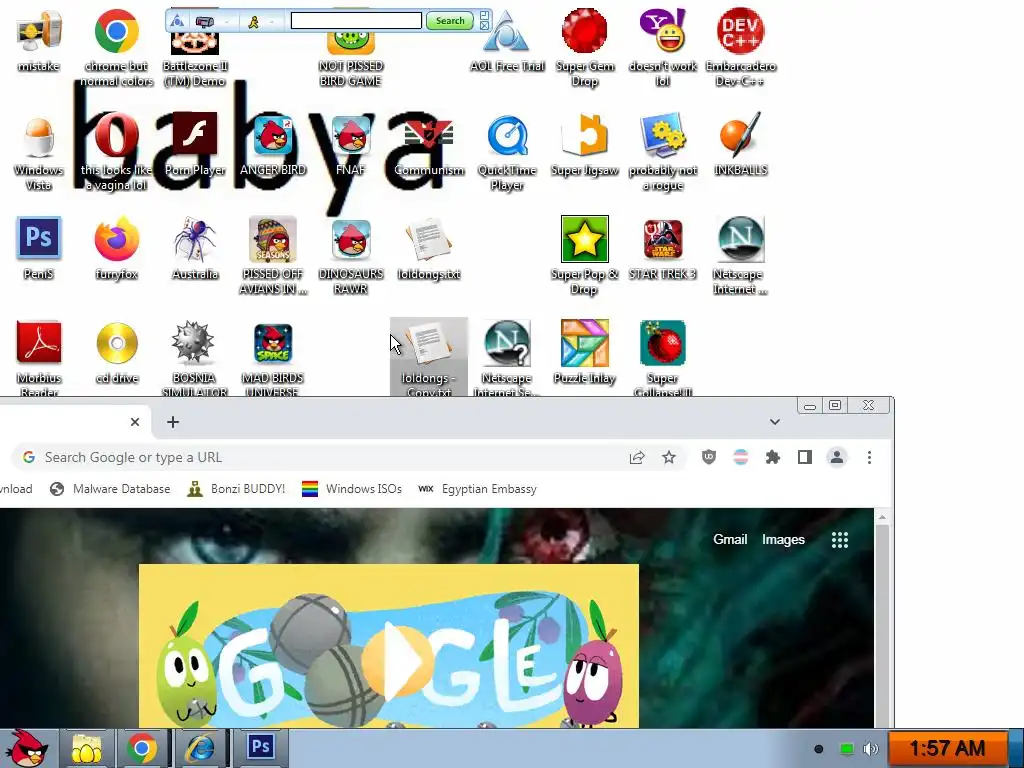
Task: Open the Google Images link
Action: [783, 539]
